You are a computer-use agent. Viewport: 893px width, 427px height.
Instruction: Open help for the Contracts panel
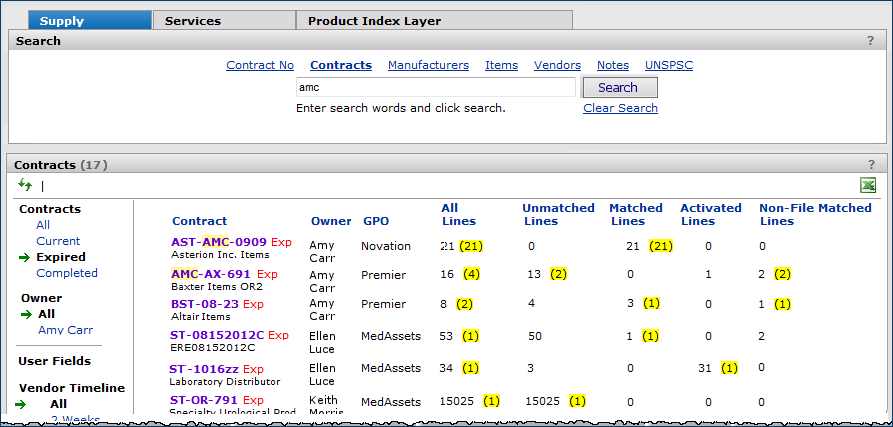click(x=870, y=164)
